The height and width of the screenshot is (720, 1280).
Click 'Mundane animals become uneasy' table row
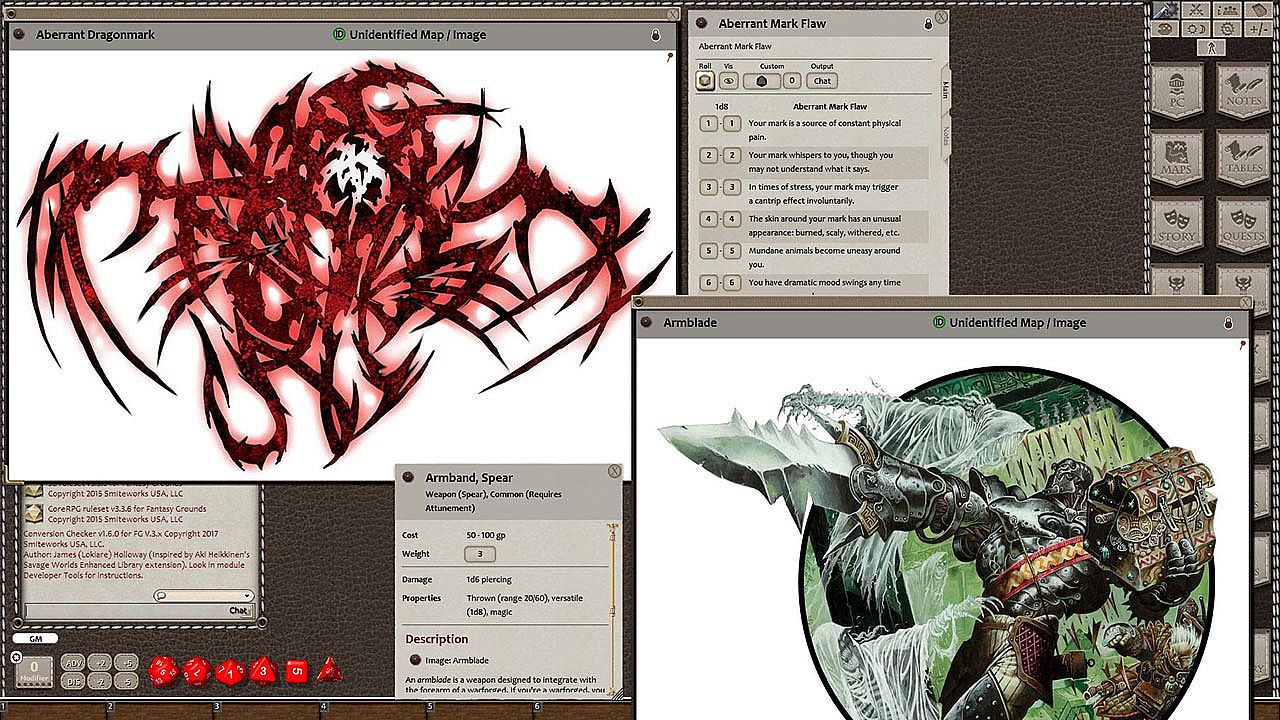(812, 257)
